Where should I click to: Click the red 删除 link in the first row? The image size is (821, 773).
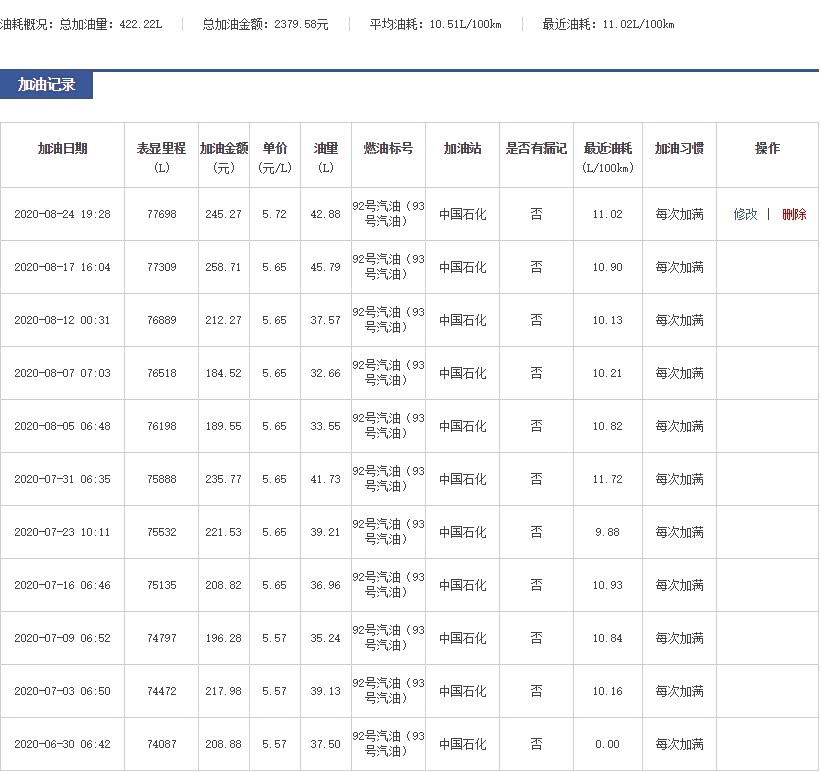[794, 214]
